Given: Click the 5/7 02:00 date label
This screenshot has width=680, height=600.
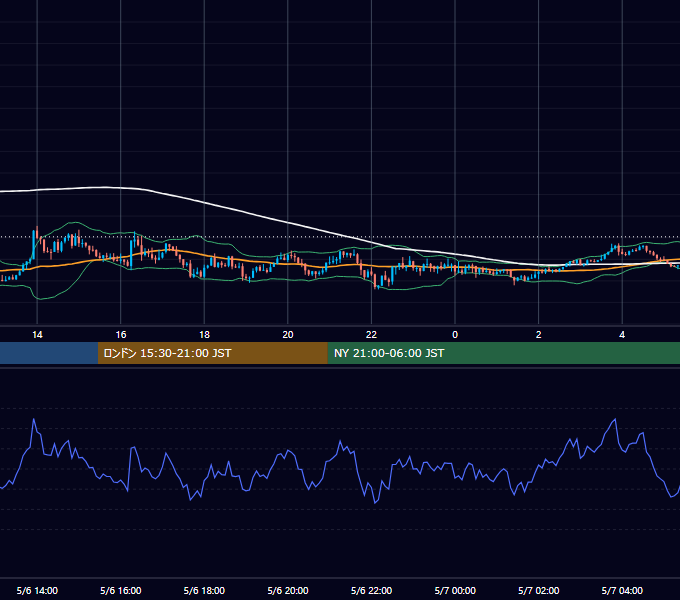Looking at the screenshot, I should pyautogui.click(x=539, y=590).
